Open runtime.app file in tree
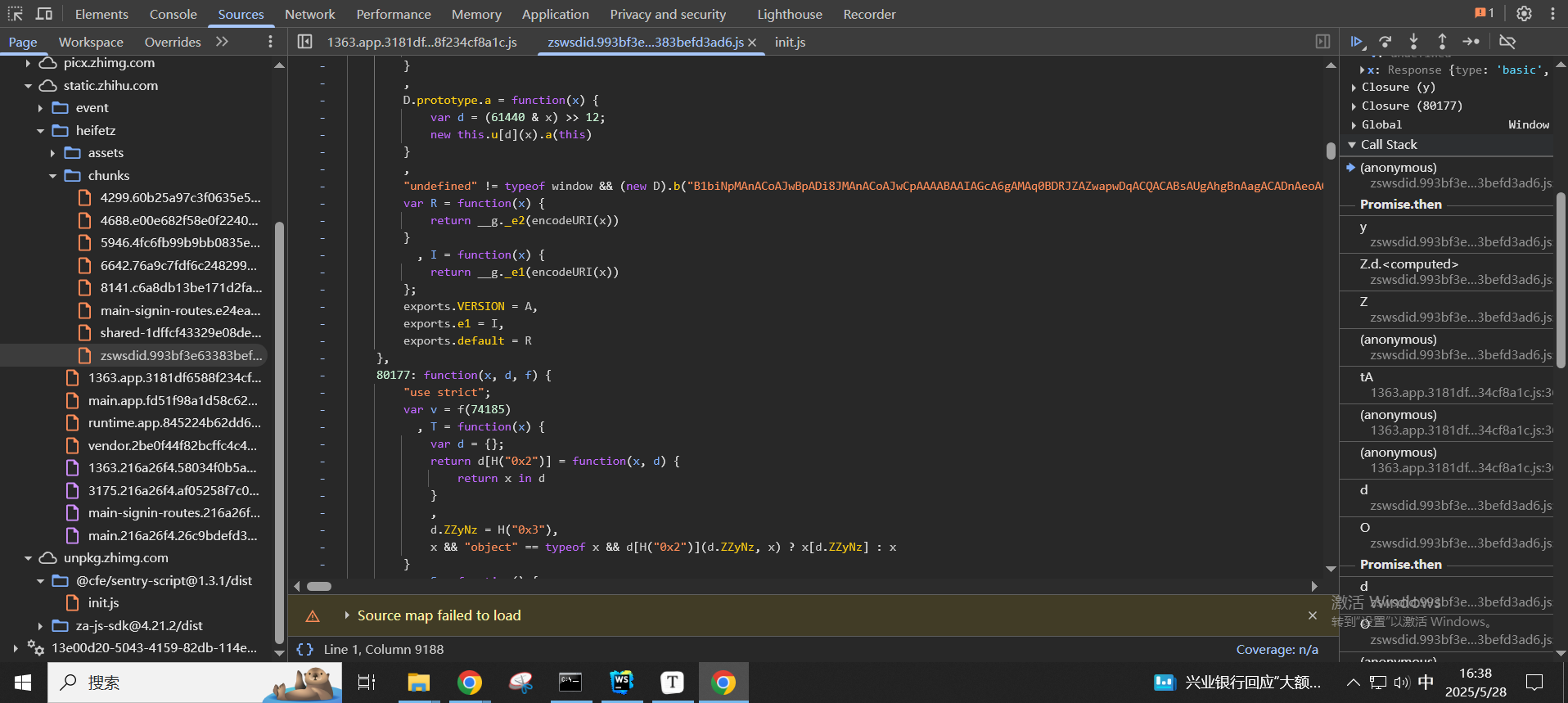Screen dimensions: 1568x703 click(174, 423)
